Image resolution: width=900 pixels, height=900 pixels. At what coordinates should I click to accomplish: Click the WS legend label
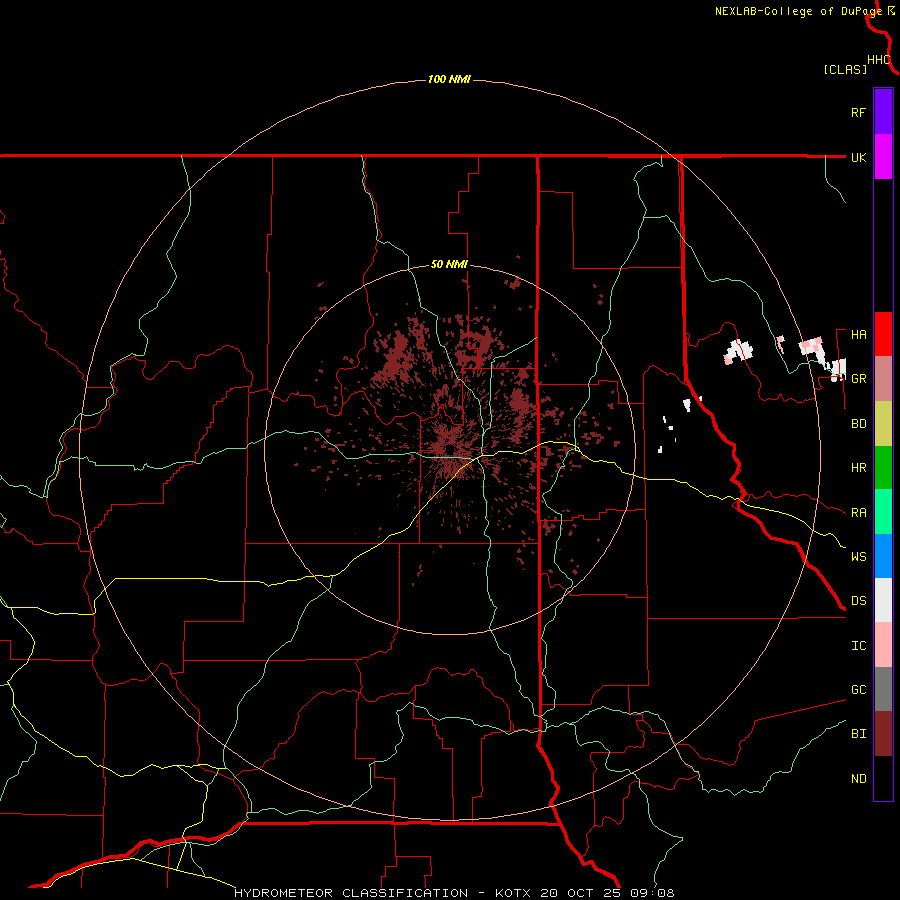tap(858, 556)
